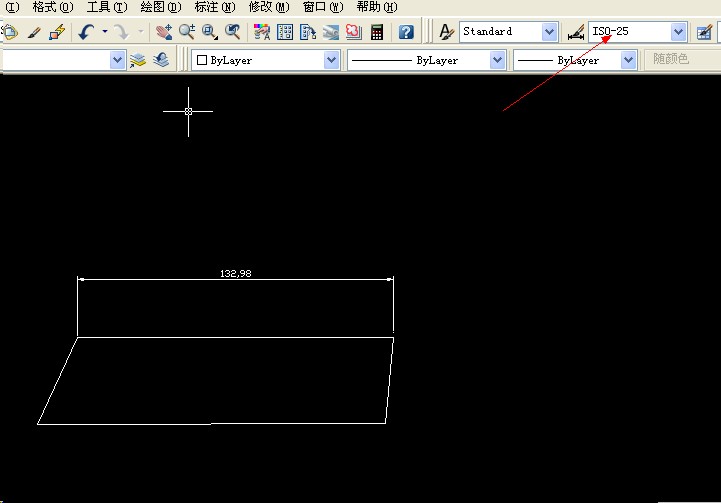Activate the Zoom Realtime magnifier
This screenshot has width=721, height=503.
point(187,32)
